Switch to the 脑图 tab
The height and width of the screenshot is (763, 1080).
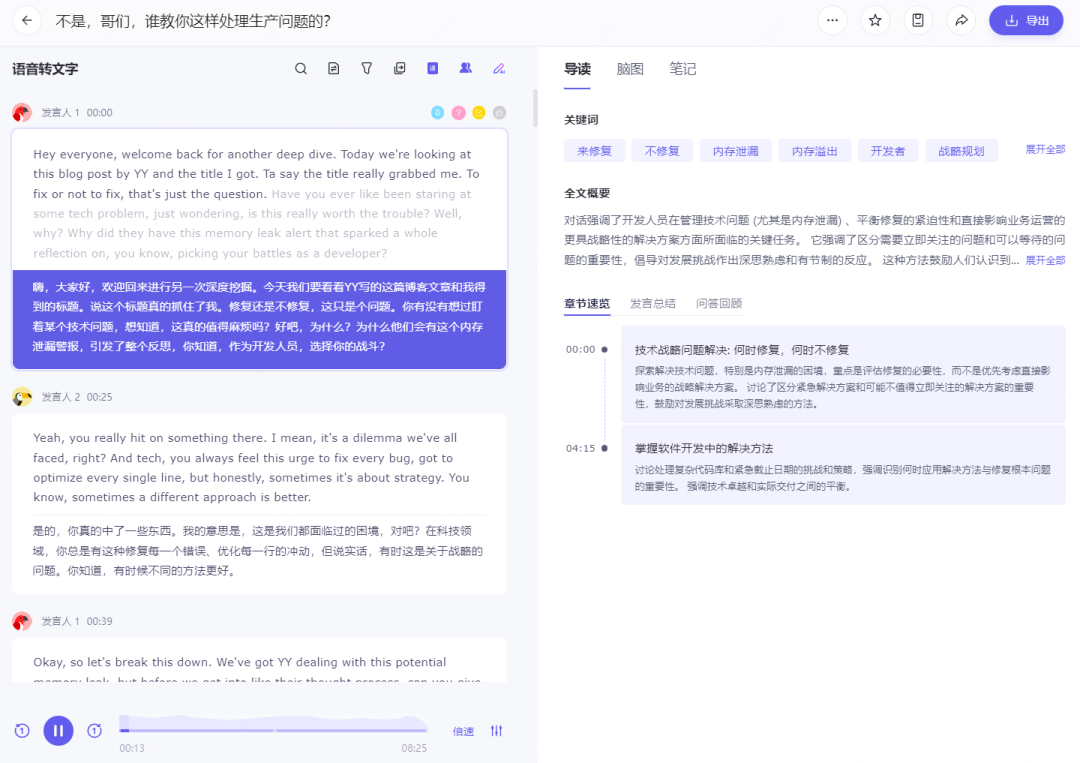[x=630, y=69]
